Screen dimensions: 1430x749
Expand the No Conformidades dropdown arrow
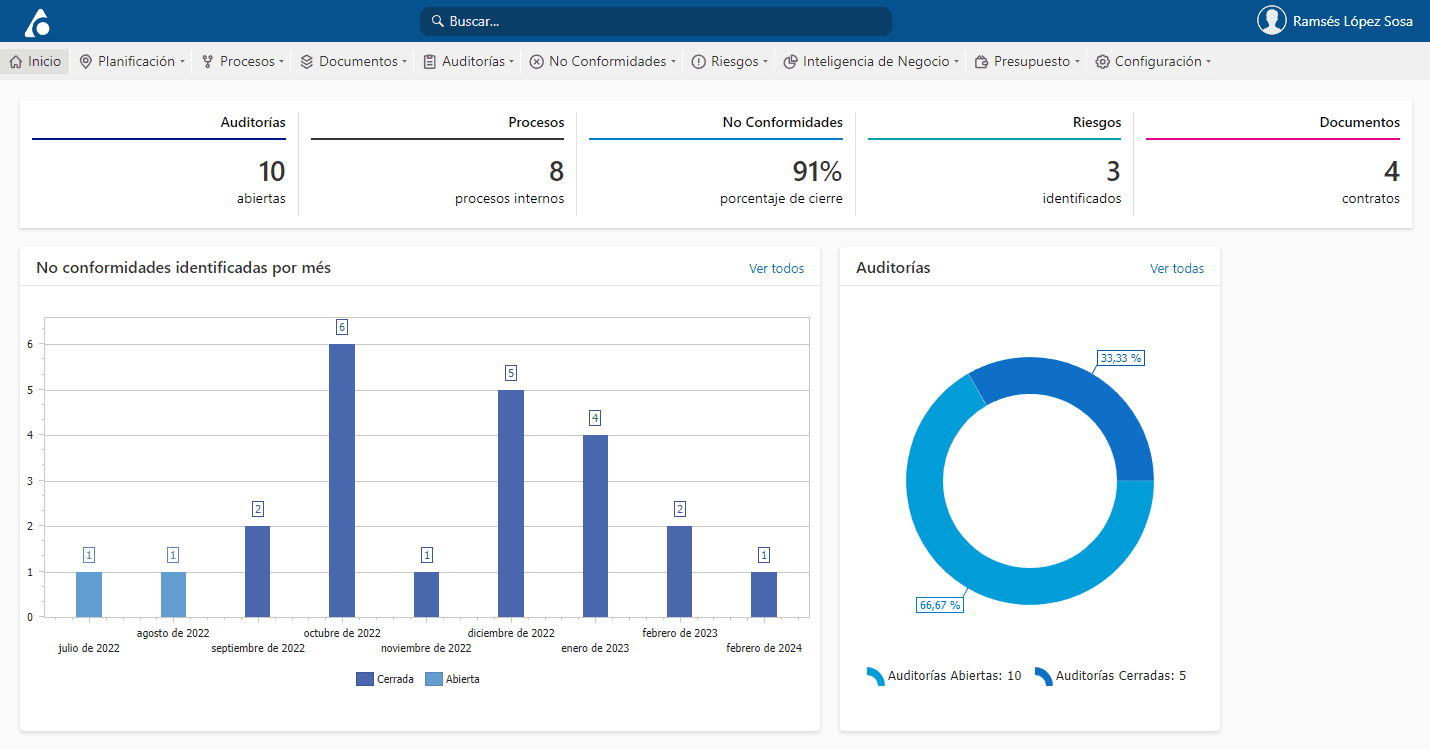click(673, 62)
